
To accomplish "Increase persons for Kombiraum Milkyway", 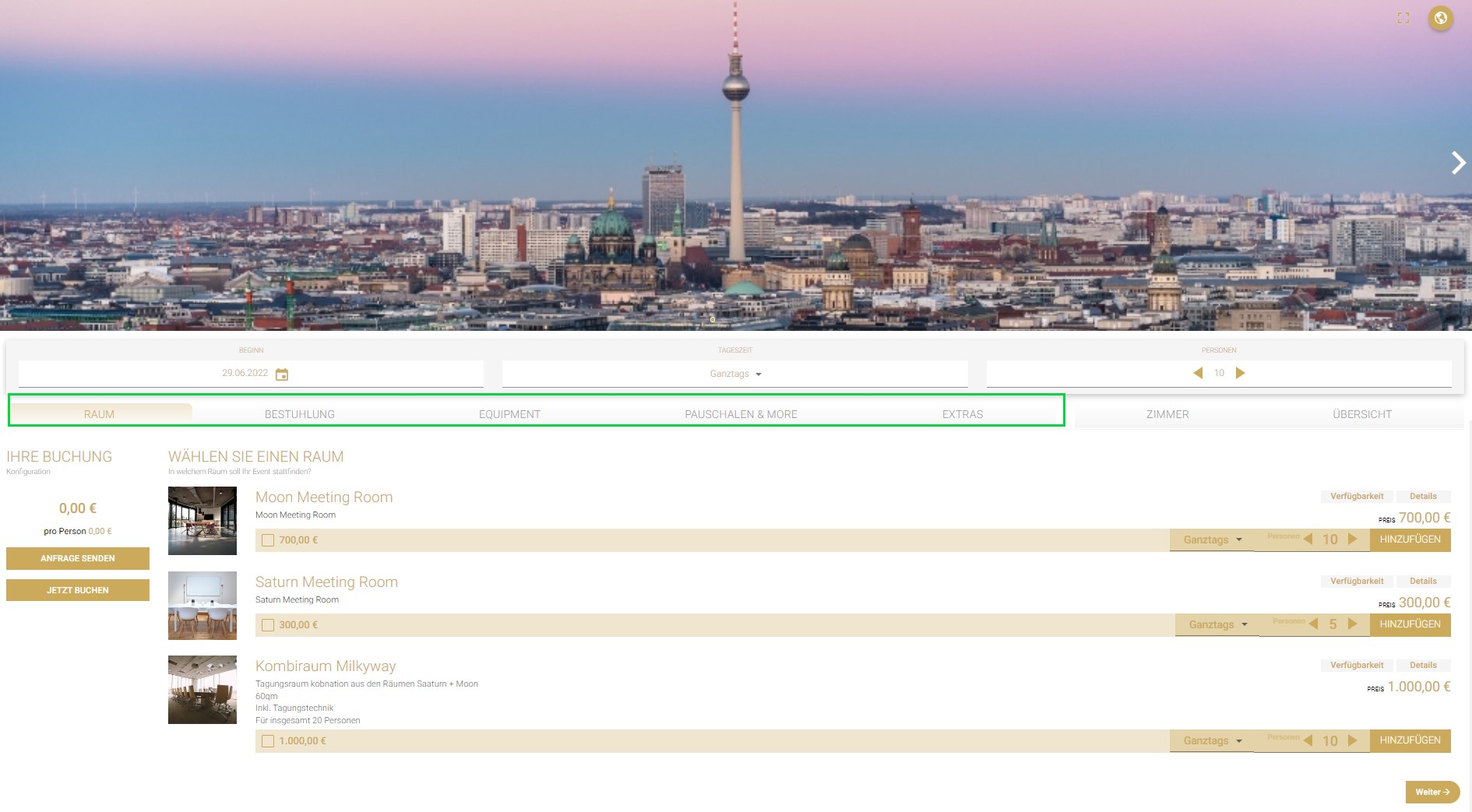I will (x=1353, y=740).
